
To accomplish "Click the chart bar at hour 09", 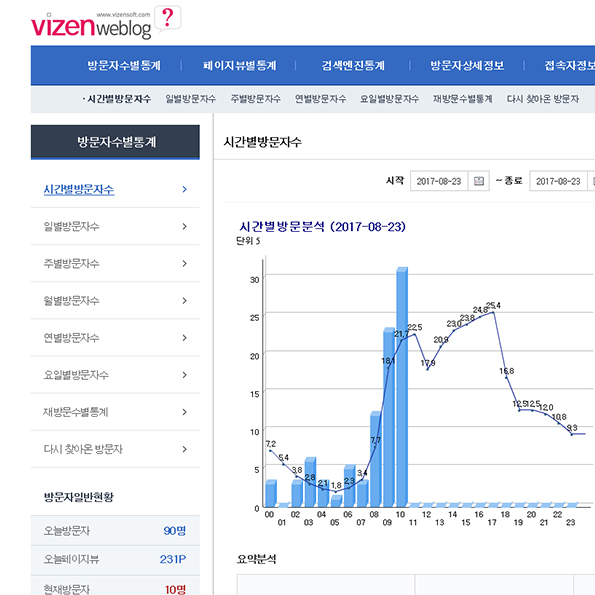I will [x=389, y=417].
